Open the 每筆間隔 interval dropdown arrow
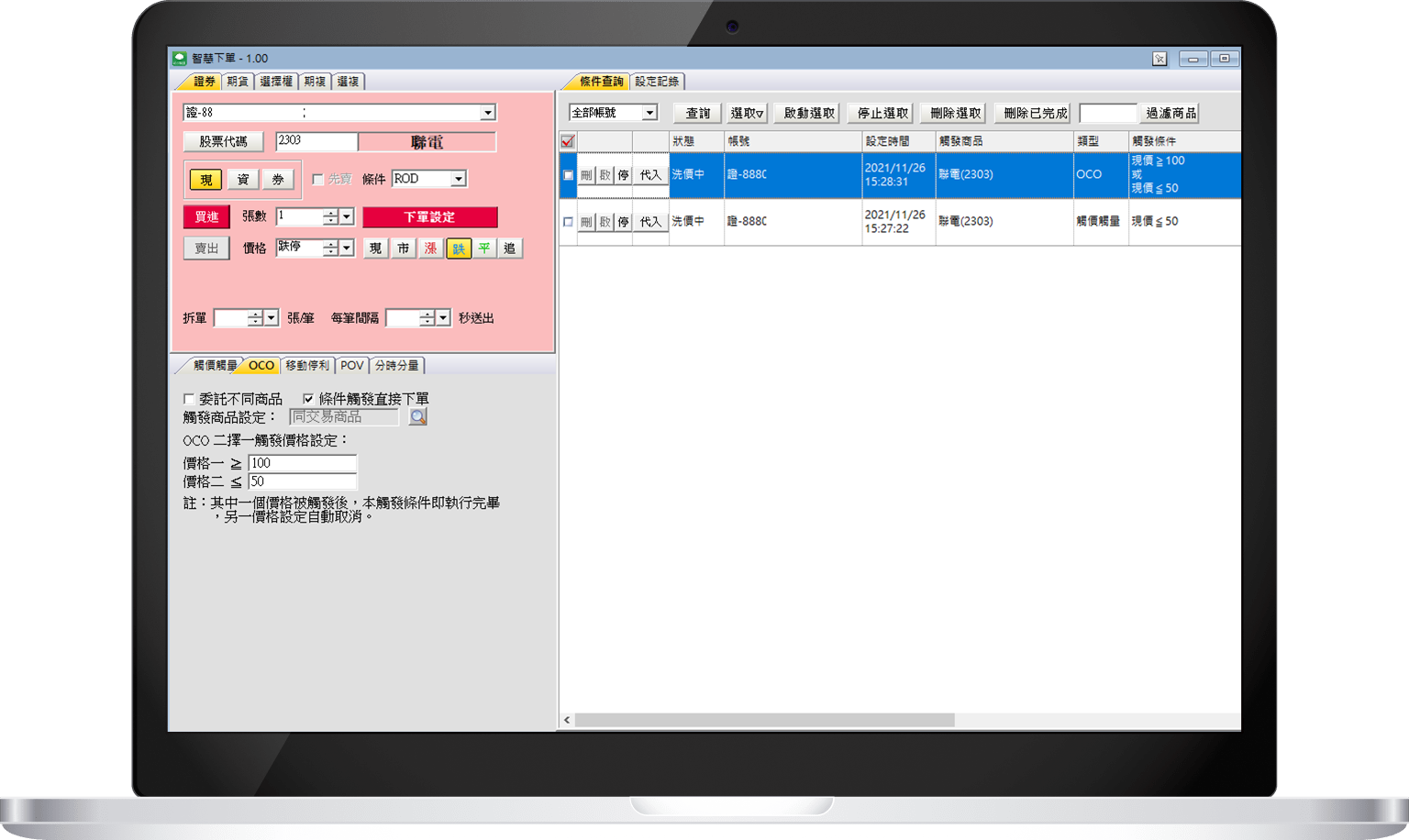 pos(443,318)
